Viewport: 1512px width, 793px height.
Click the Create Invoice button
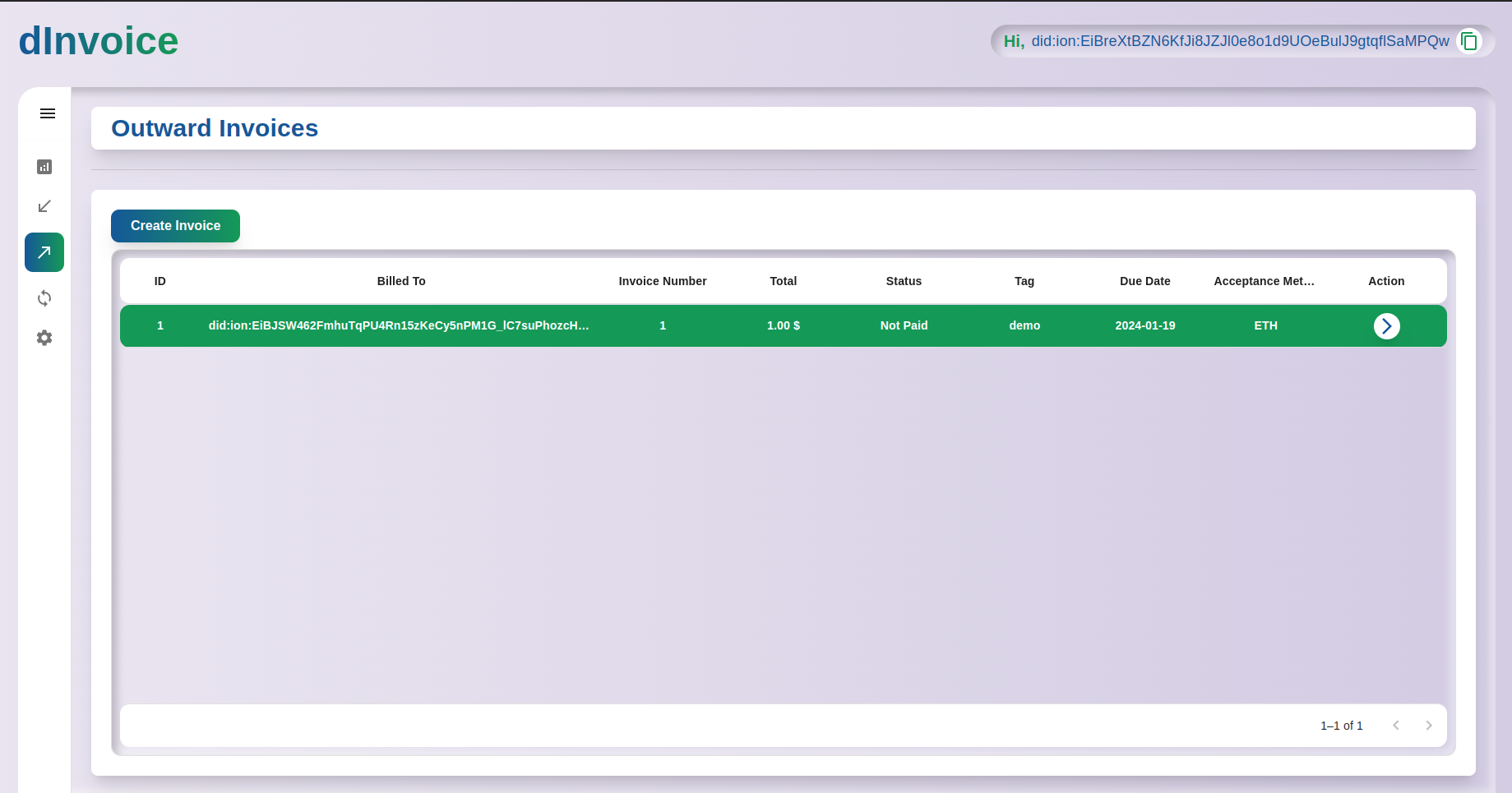(x=175, y=226)
